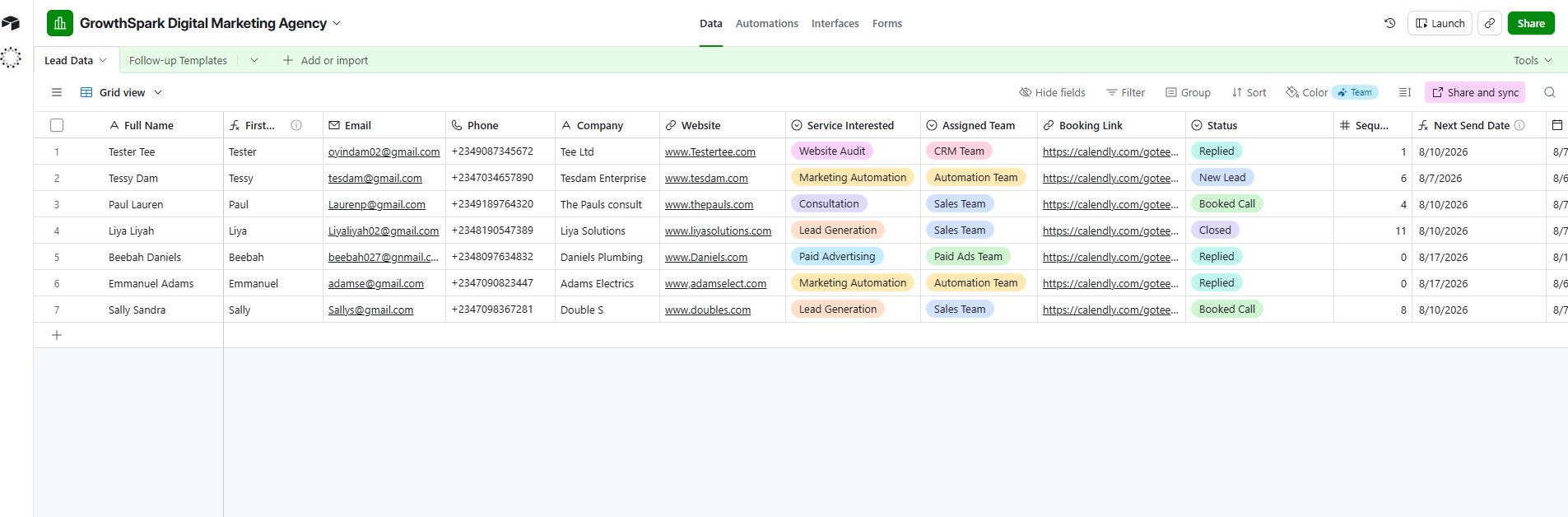
Task: Expand the base name dropdown chevron
Action: point(337,23)
